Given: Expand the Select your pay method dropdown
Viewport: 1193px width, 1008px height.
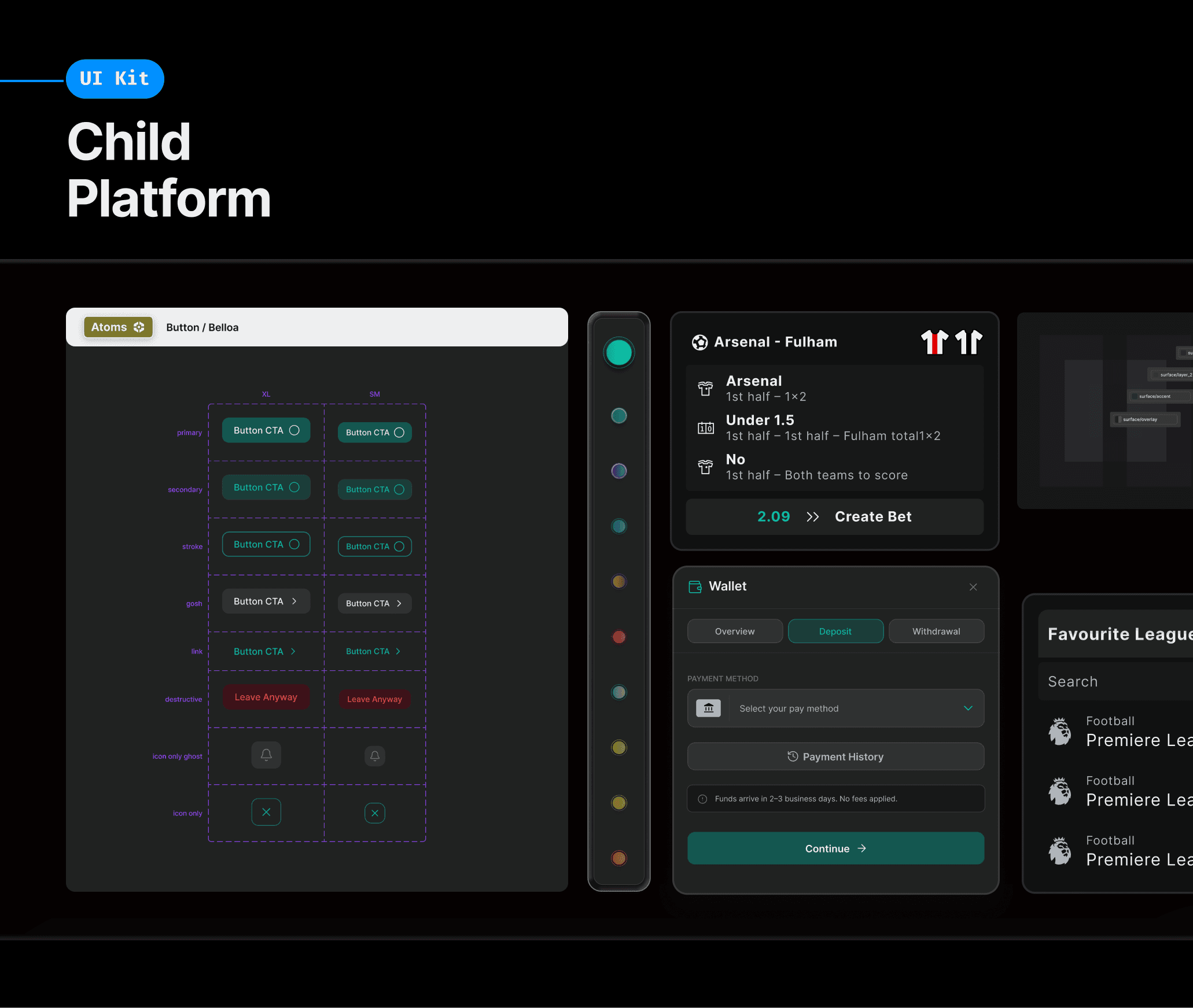Looking at the screenshot, I should [968, 708].
